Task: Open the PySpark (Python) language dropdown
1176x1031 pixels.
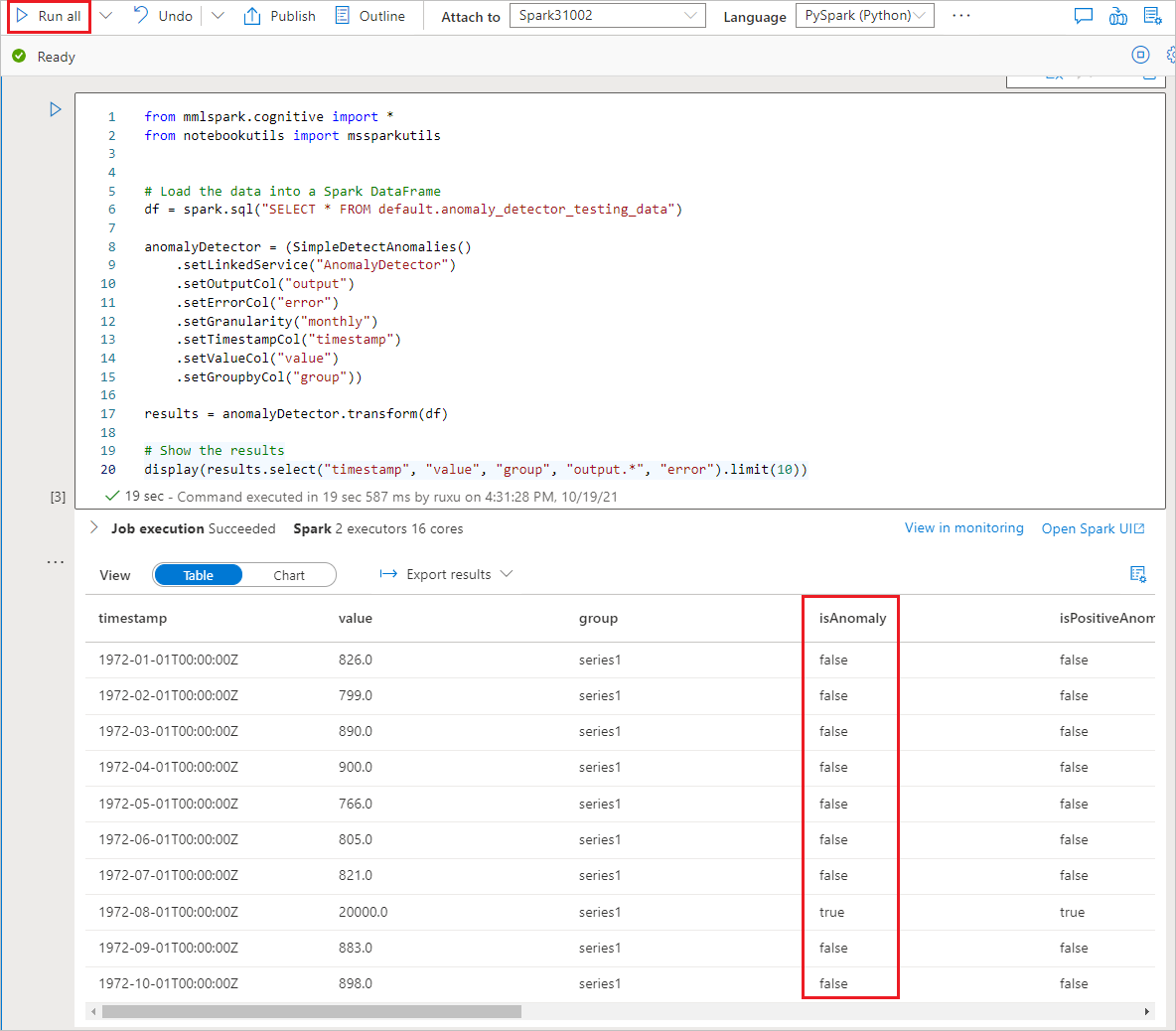Action: click(864, 16)
